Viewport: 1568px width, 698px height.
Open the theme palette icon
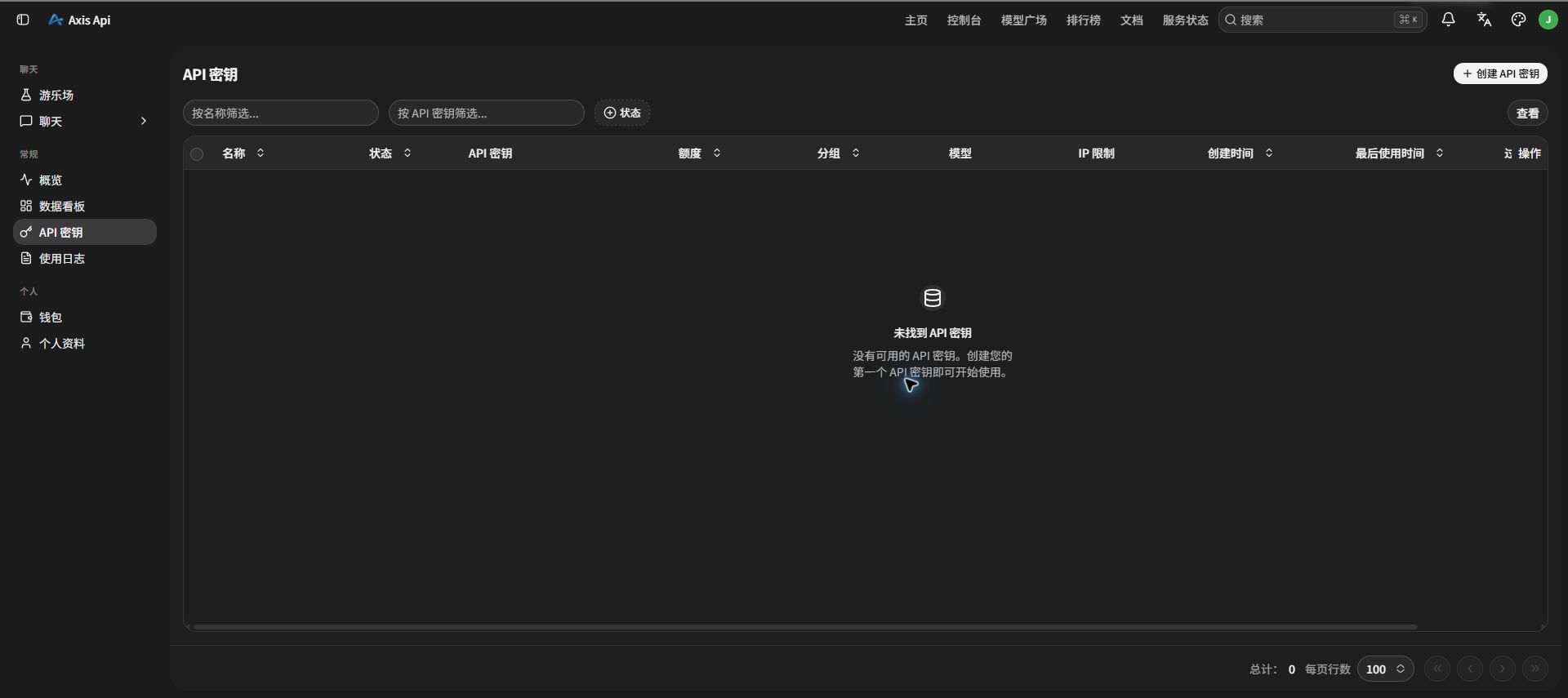[x=1518, y=20]
